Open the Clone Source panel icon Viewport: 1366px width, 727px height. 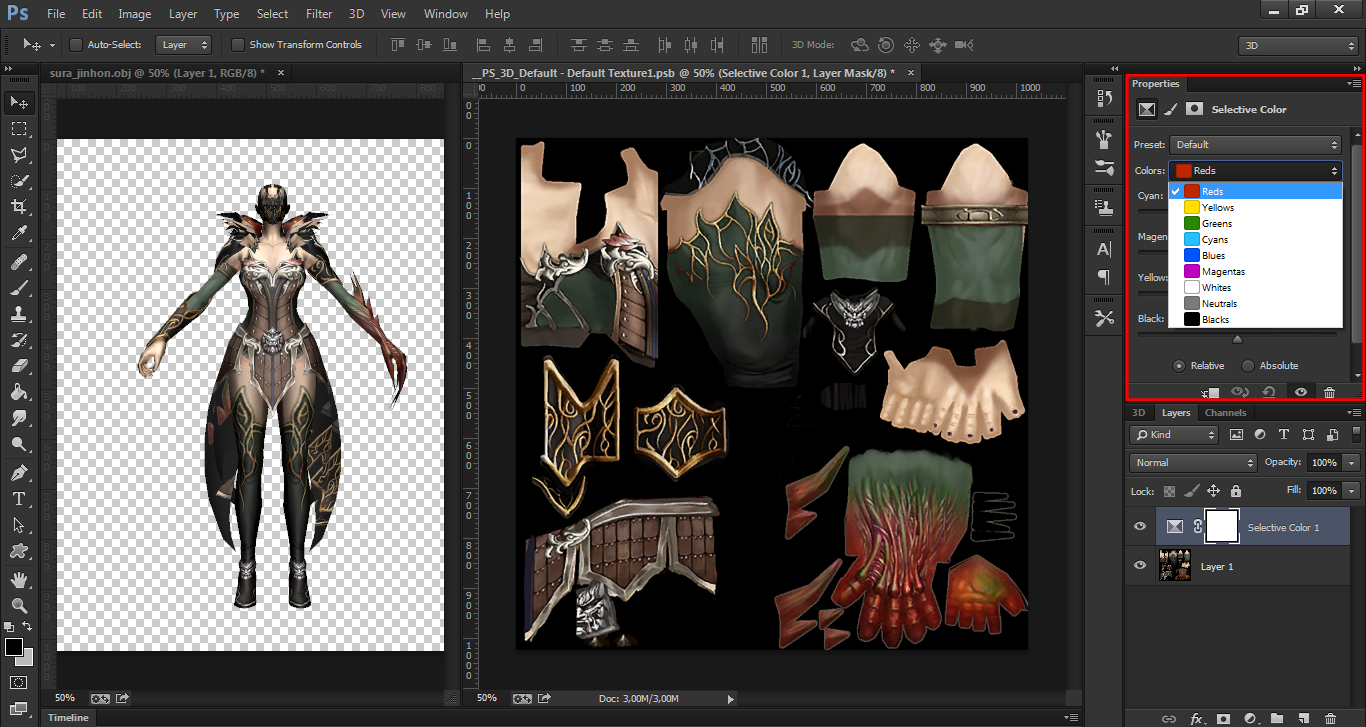pos(1104,208)
